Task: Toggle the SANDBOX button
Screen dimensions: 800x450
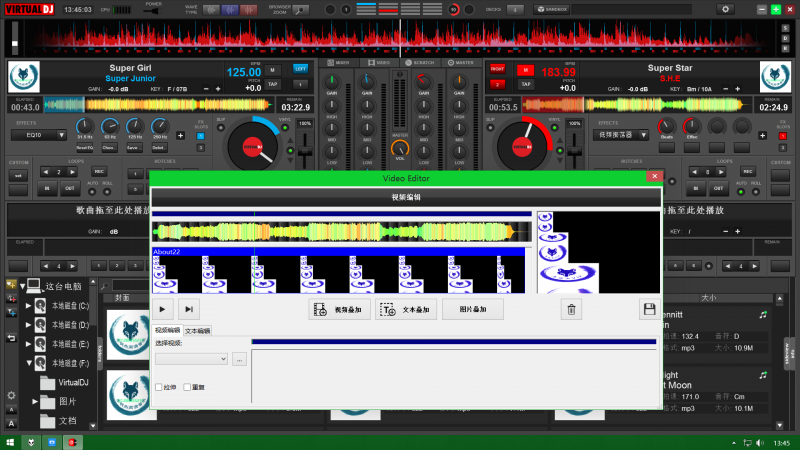Action: [x=552, y=9]
